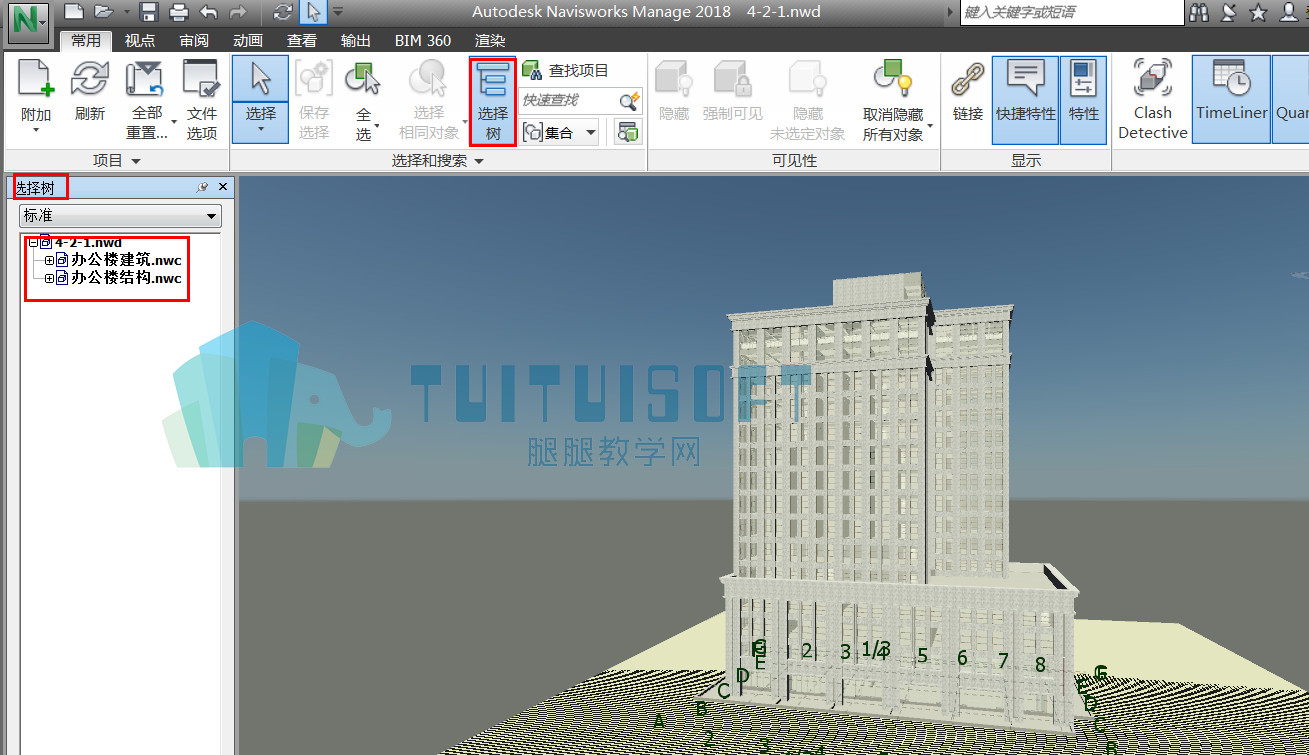Viewport: 1309px width, 755px height.
Task: Open dropdown arrow next to Open folder icon
Action: (125, 13)
